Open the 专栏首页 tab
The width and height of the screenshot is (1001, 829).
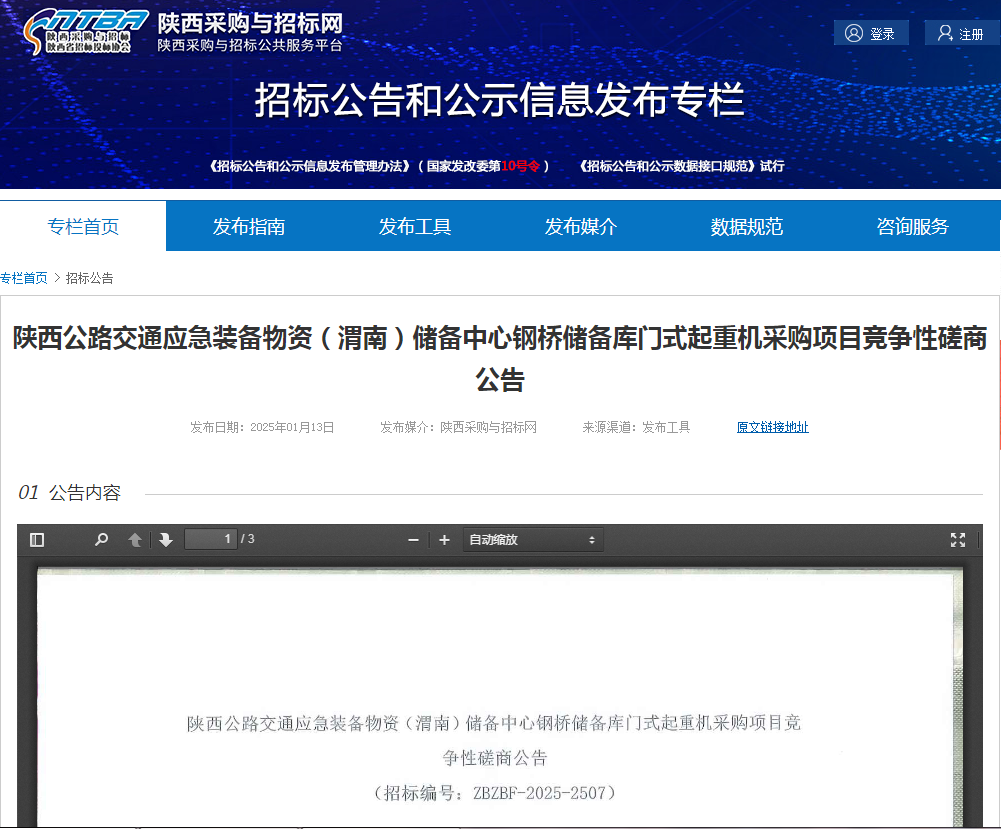tap(83, 226)
